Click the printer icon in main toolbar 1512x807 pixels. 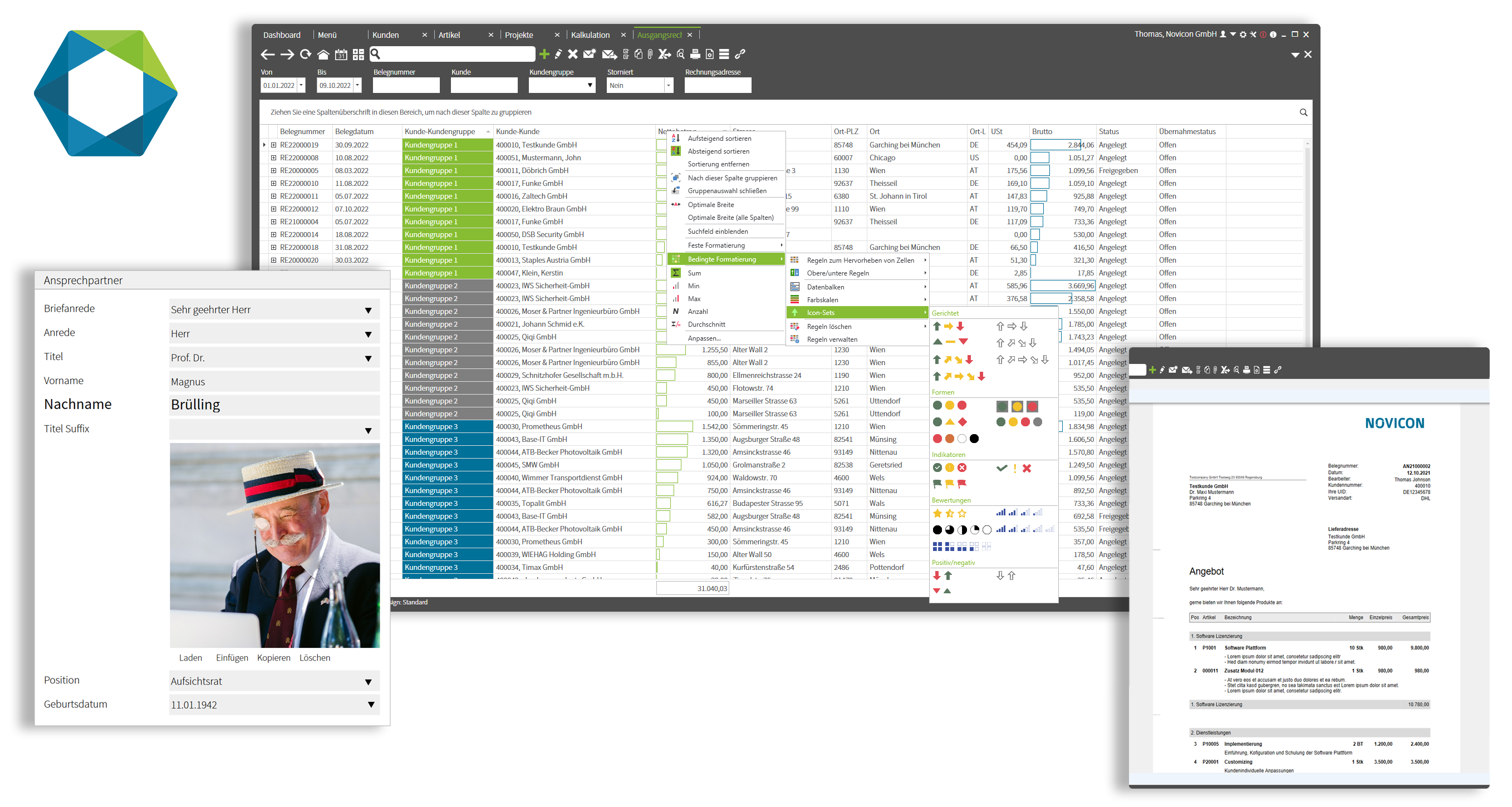pos(694,54)
